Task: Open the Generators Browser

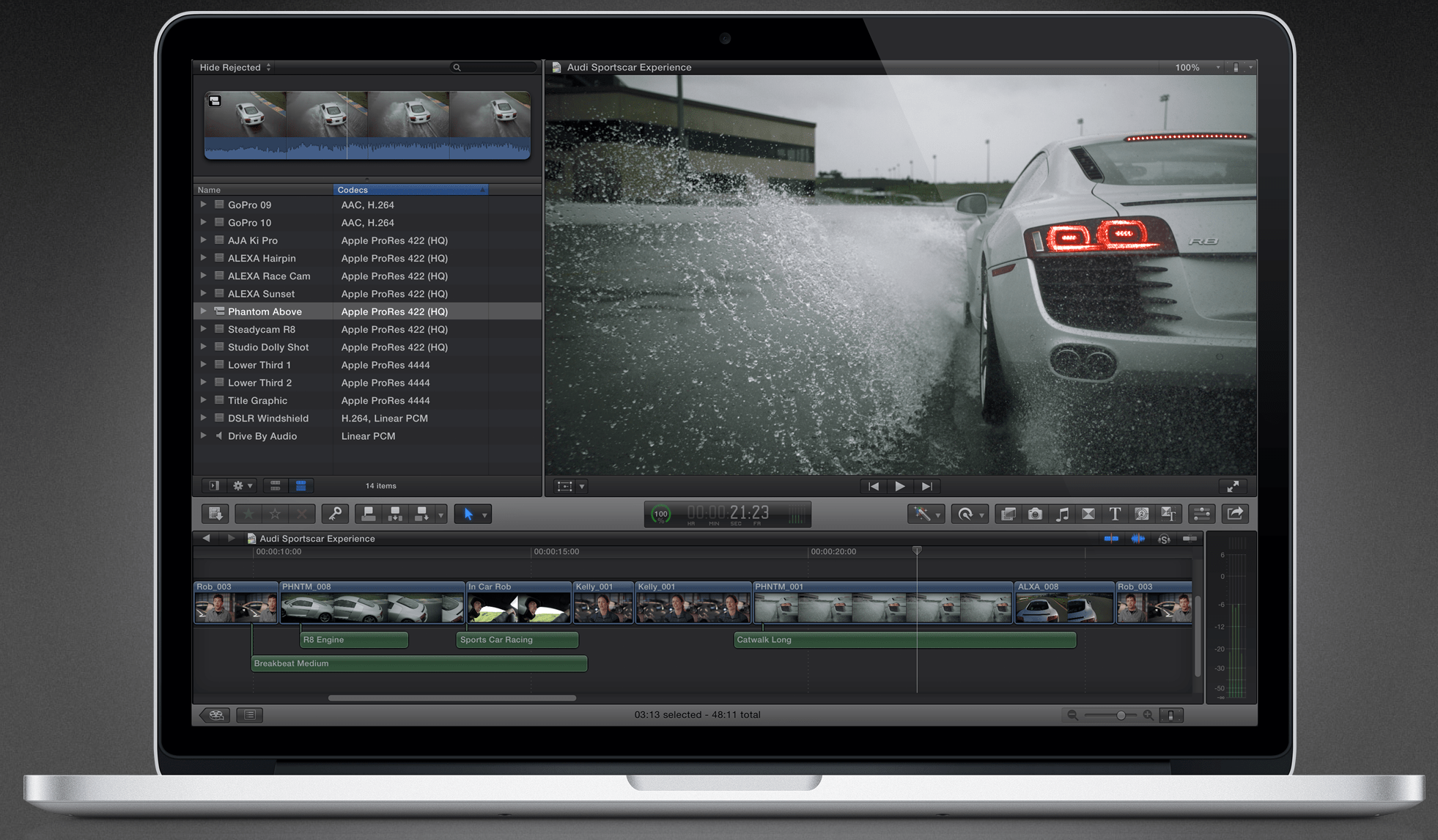Action: (1141, 514)
